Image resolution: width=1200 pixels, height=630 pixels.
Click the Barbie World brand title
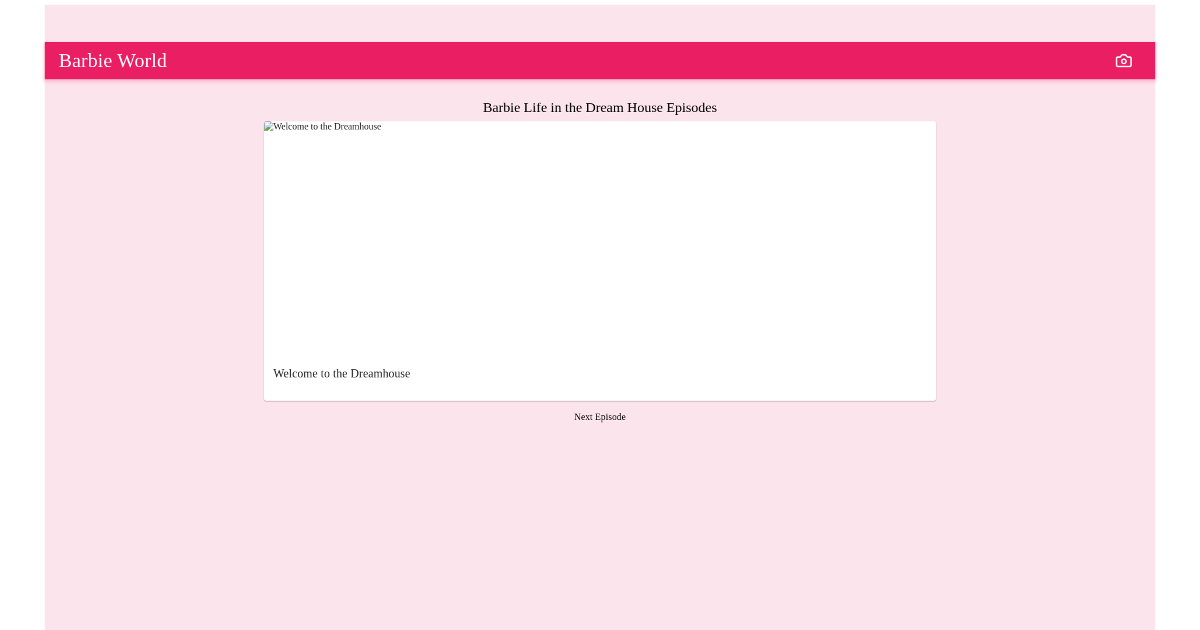[112, 60]
